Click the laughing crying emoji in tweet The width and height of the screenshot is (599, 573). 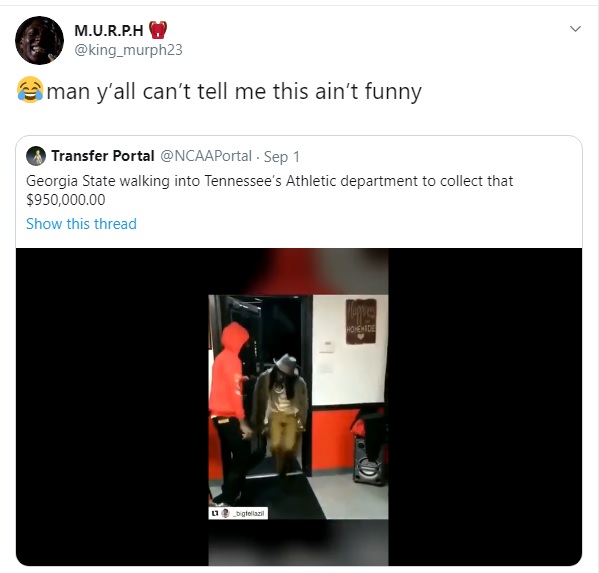30,90
